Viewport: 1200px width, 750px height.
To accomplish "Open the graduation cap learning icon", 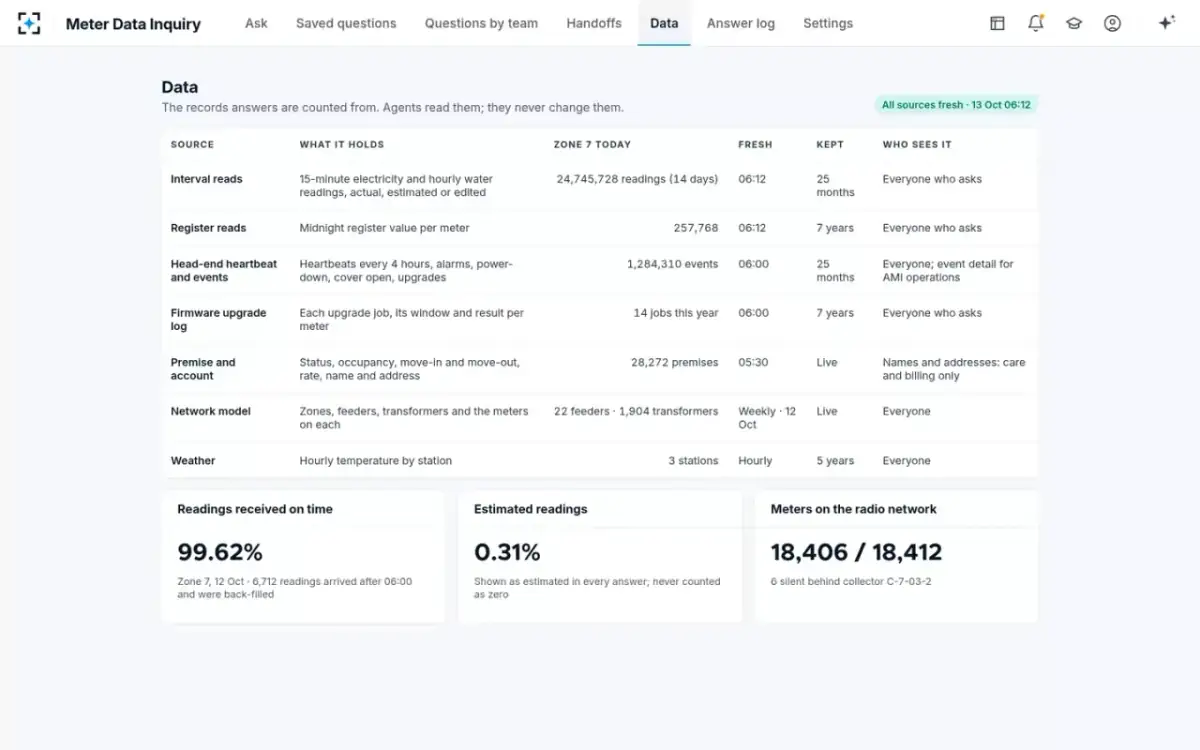I will tap(1074, 23).
